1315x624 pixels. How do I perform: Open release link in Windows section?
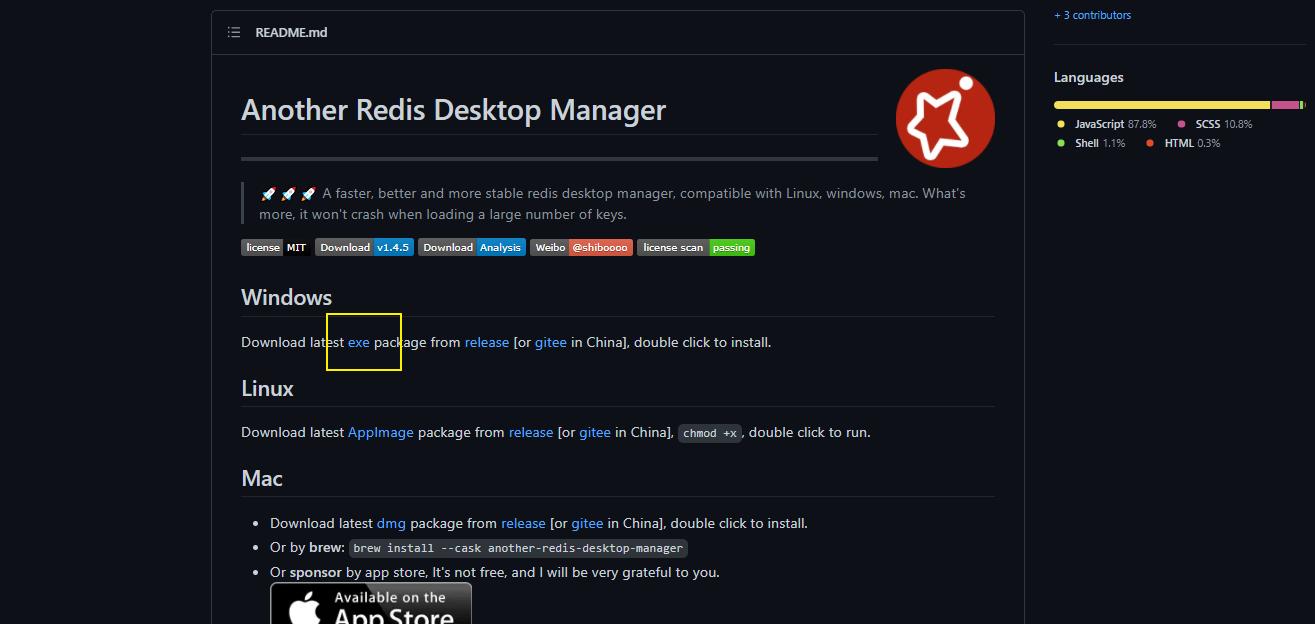(x=487, y=342)
